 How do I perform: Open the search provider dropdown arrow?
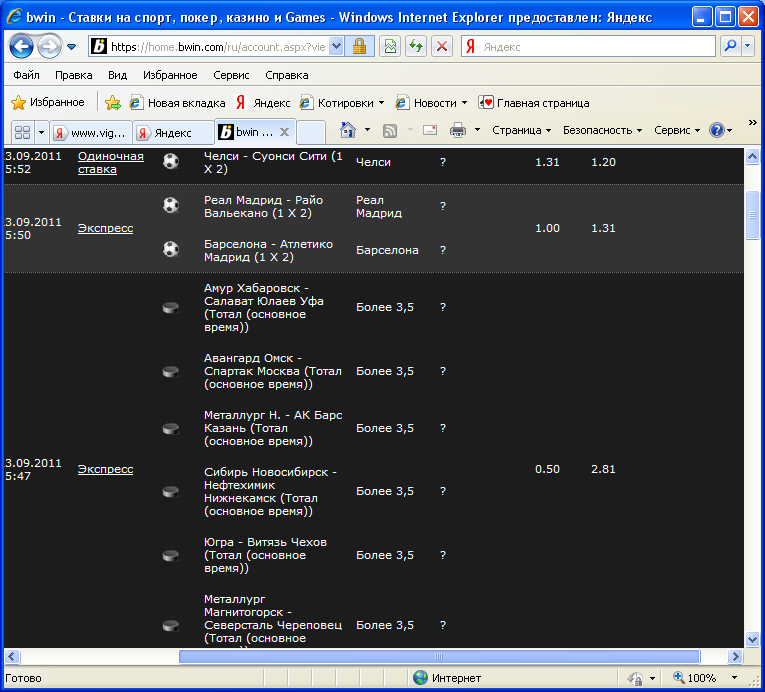748,46
